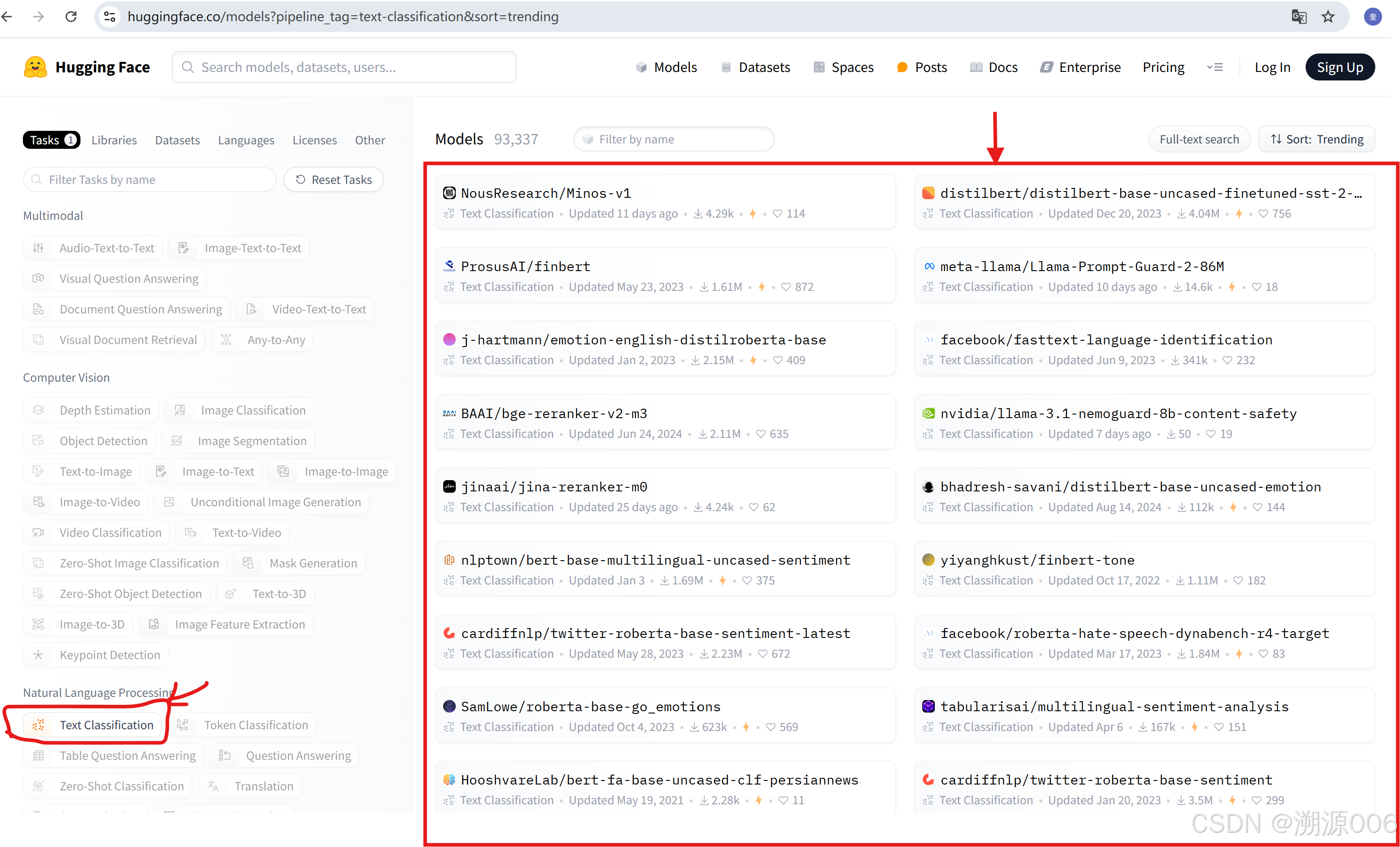Click the Reset Tasks button
1400x847 pixels.
(x=333, y=180)
